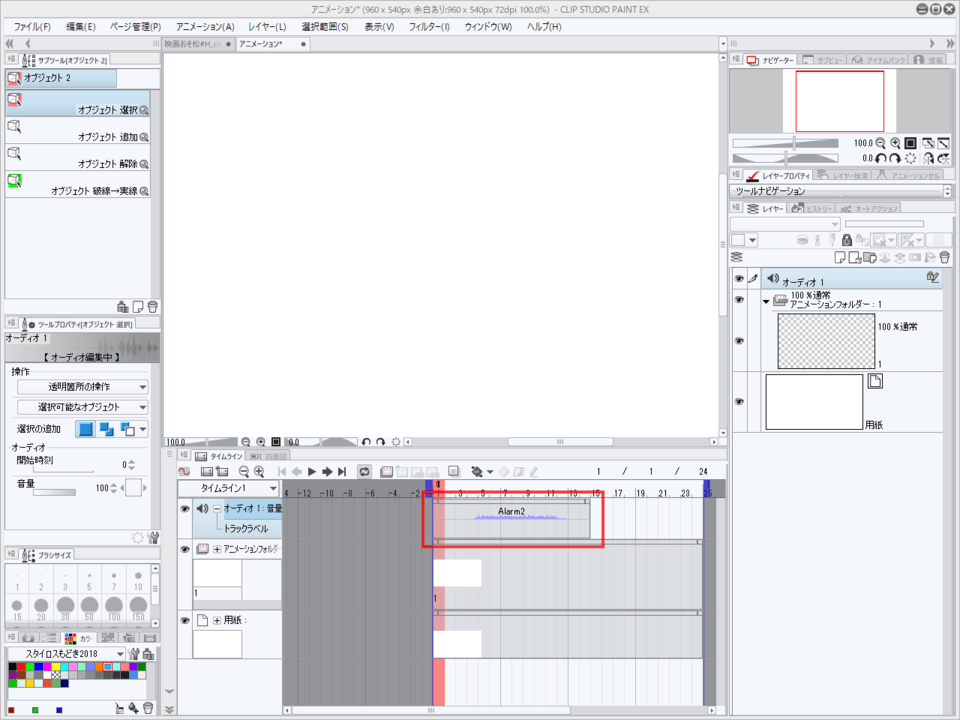Open the アニメーション(A) menu
960x720 pixels.
click(x=205, y=26)
